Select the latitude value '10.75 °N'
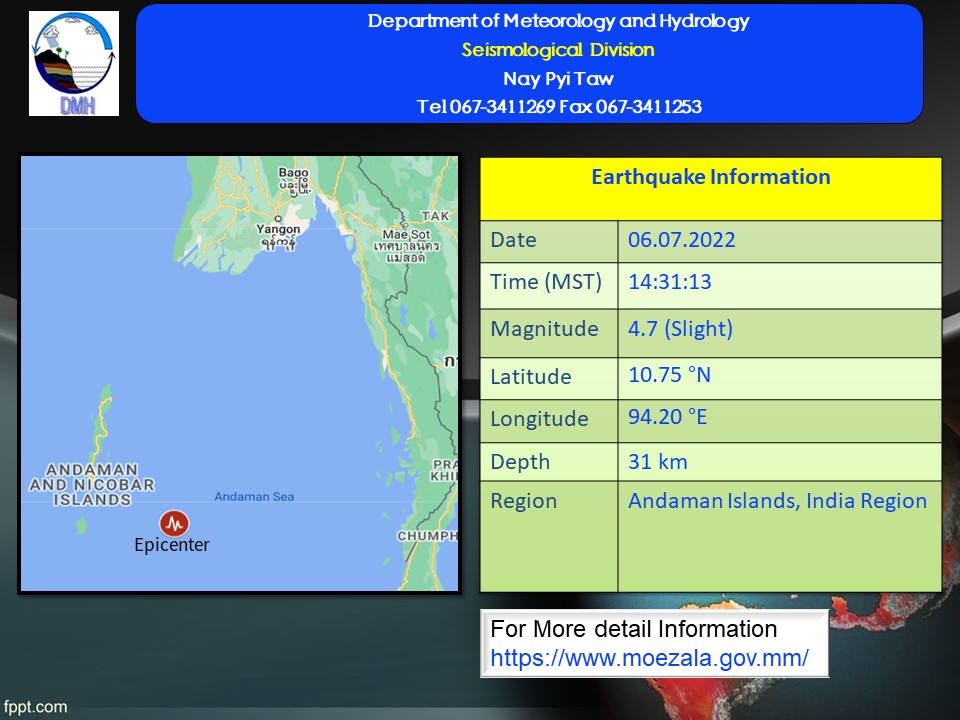The width and height of the screenshot is (960, 720). tap(669, 375)
